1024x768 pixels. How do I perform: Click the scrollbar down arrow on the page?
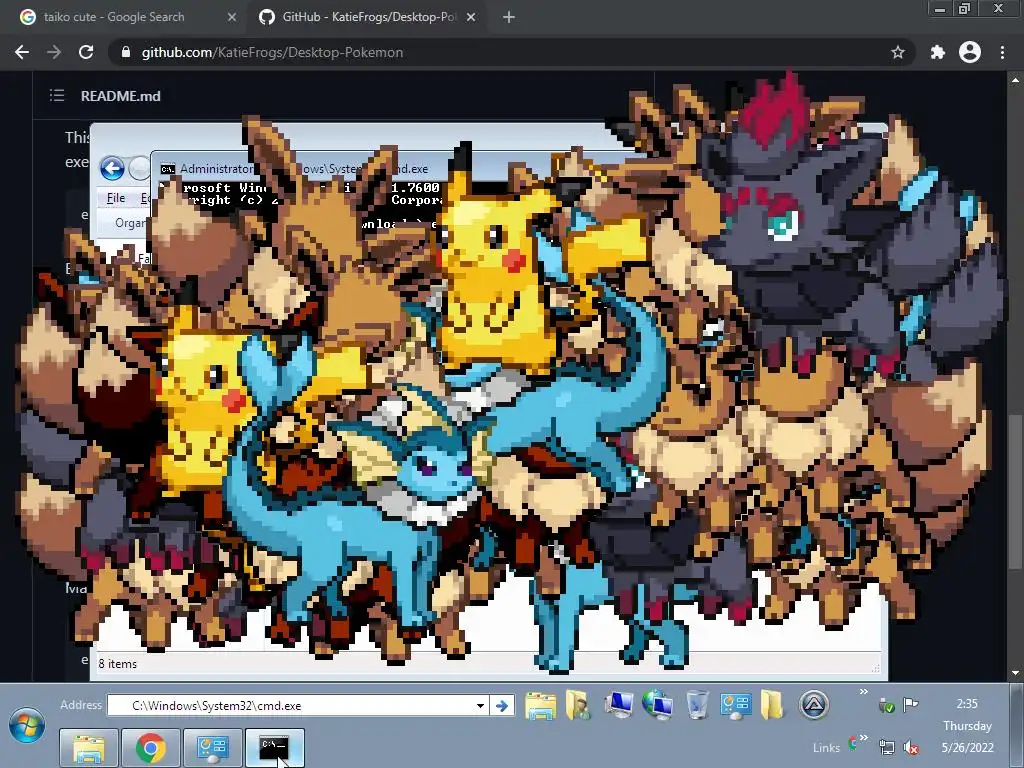(x=1015, y=672)
